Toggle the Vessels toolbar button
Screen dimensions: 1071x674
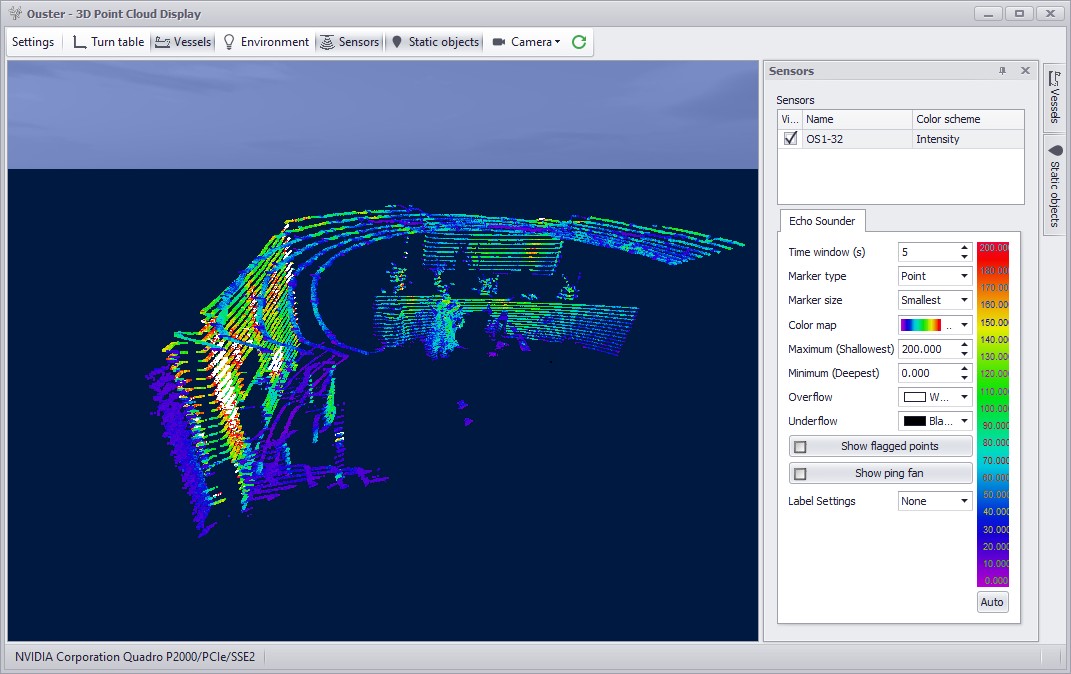pos(183,42)
